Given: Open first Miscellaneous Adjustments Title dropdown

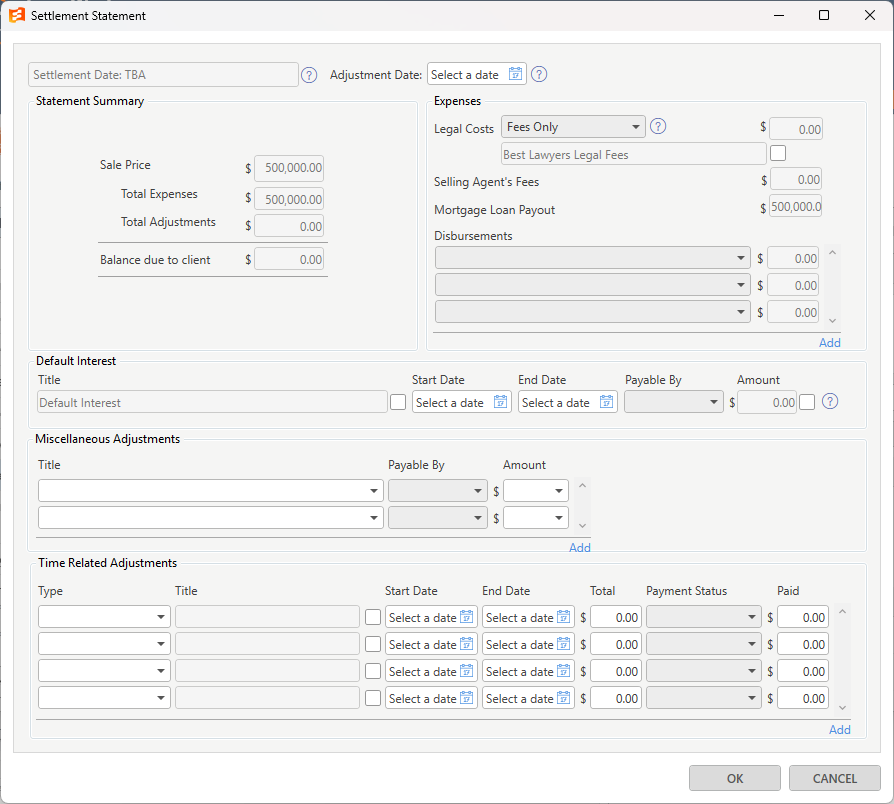Looking at the screenshot, I should 210,490.
